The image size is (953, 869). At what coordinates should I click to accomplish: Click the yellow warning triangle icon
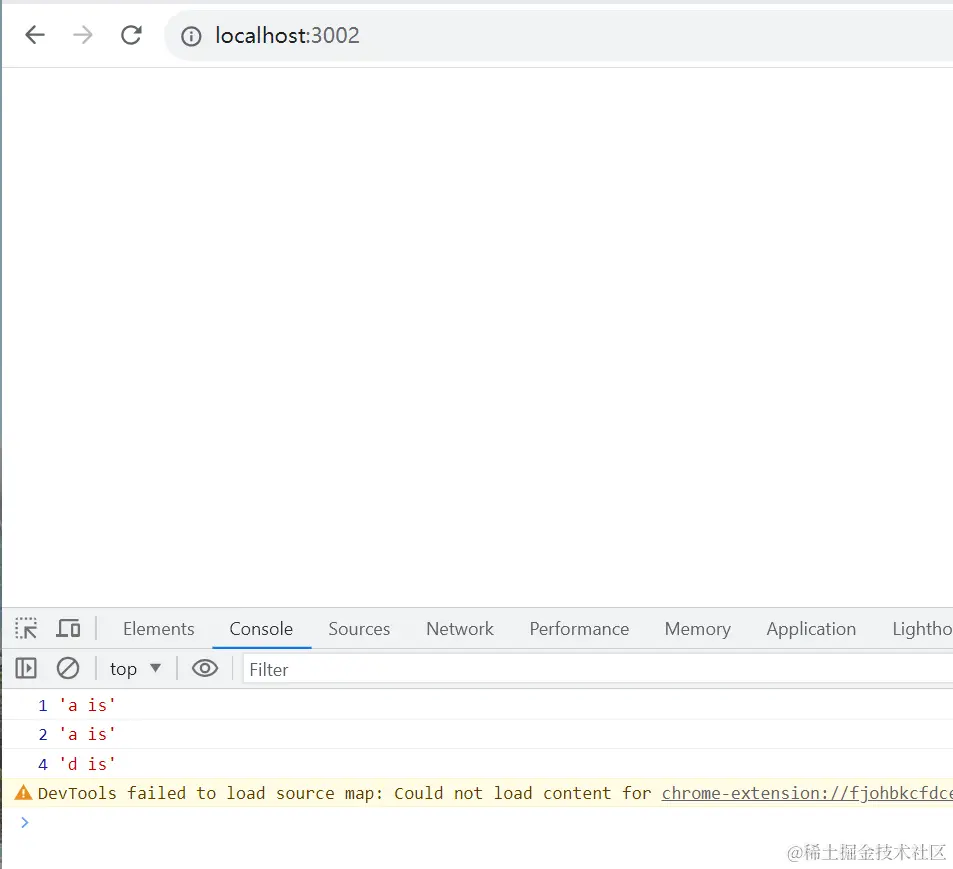pyautogui.click(x=23, y=793)
